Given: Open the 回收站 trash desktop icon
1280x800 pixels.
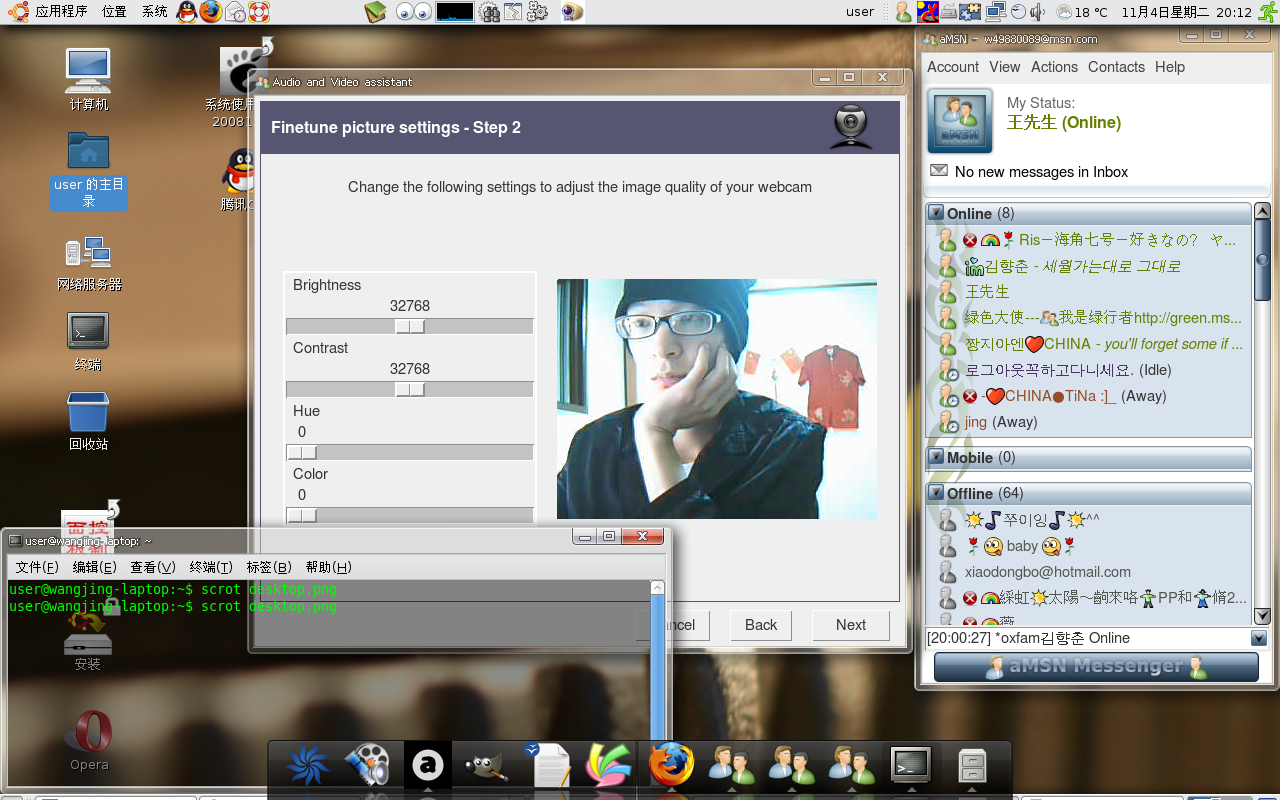Looking at the screenshot, I should [88, 420].
